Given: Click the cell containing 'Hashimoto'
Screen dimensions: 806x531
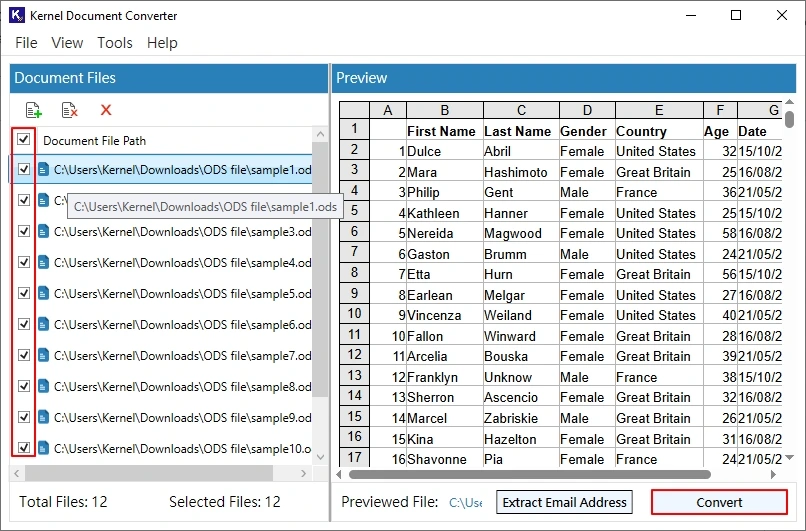Looking at the screenshot, I should 521,172.
